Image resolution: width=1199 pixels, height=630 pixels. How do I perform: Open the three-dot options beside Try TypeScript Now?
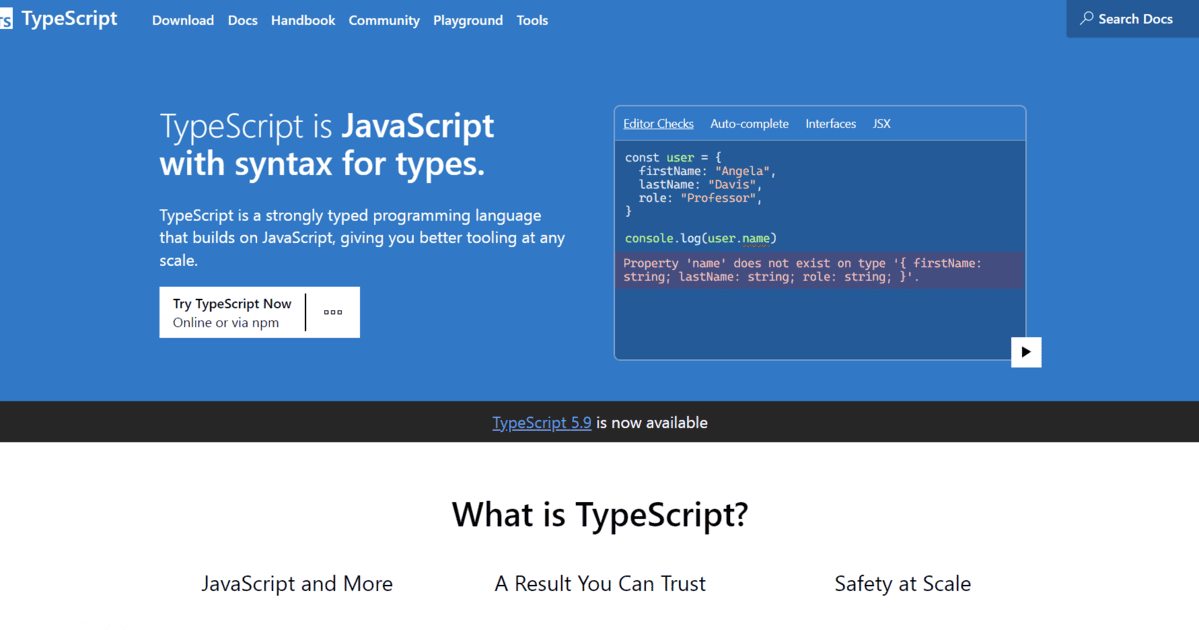[333, 312]
